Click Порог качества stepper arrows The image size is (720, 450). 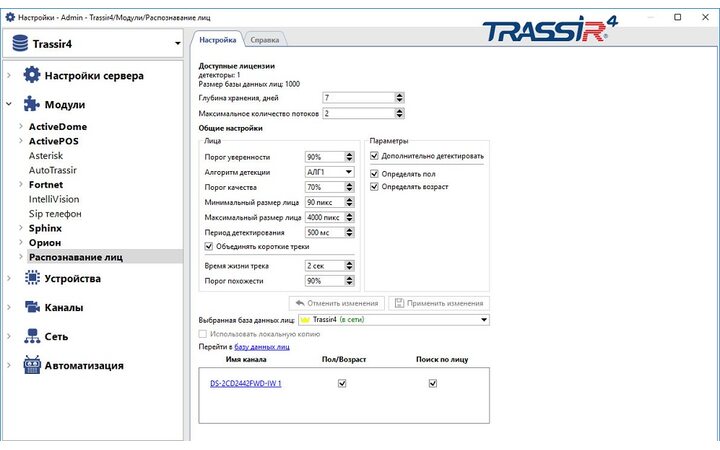pyautogui.click(x=349, y=187)
